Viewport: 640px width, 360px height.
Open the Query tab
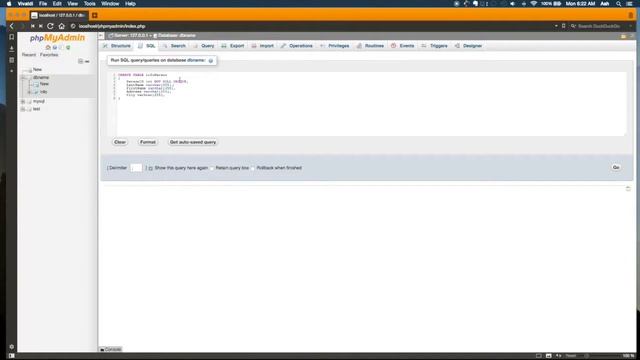coord(204,46)
